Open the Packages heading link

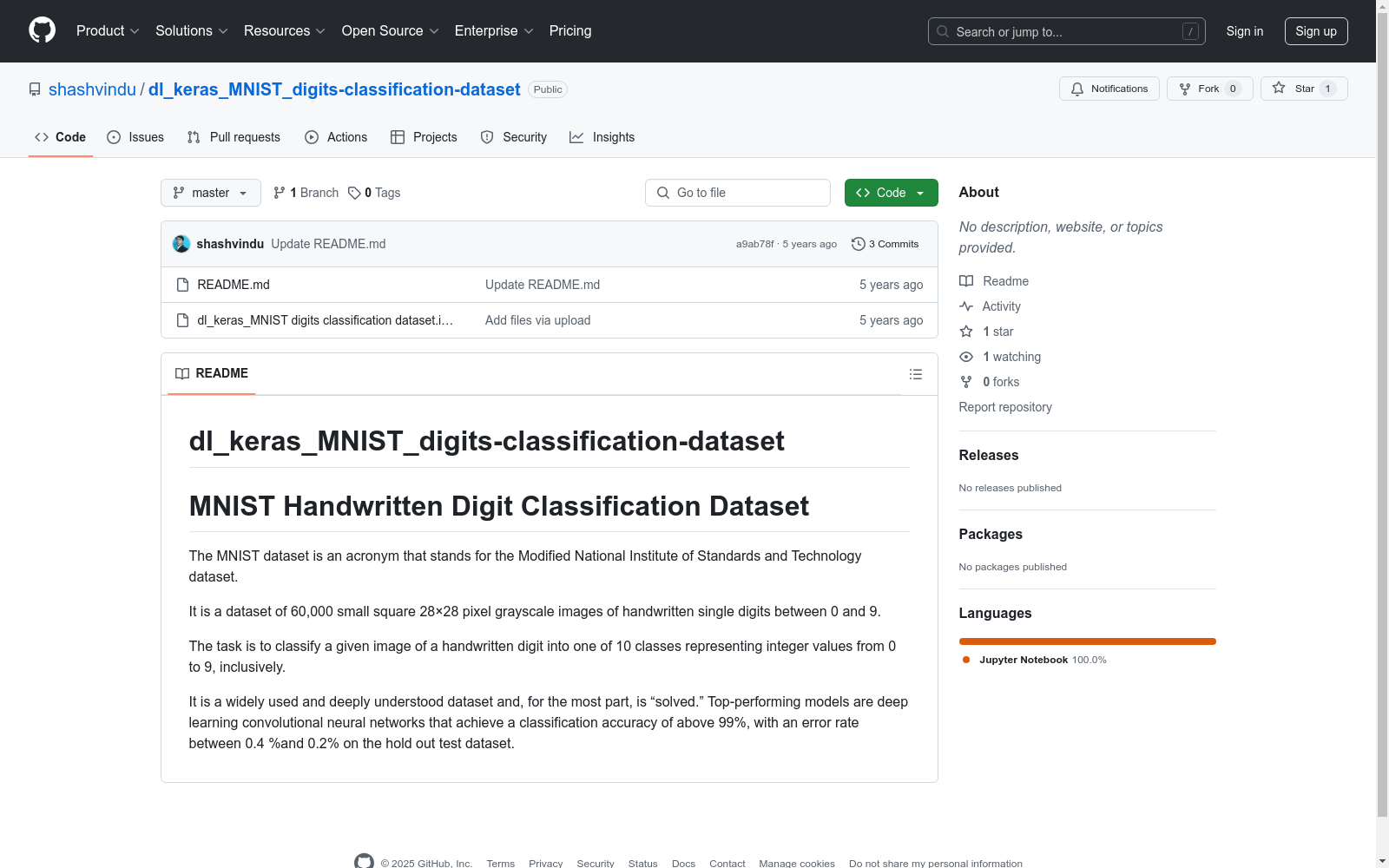point(991,535)
